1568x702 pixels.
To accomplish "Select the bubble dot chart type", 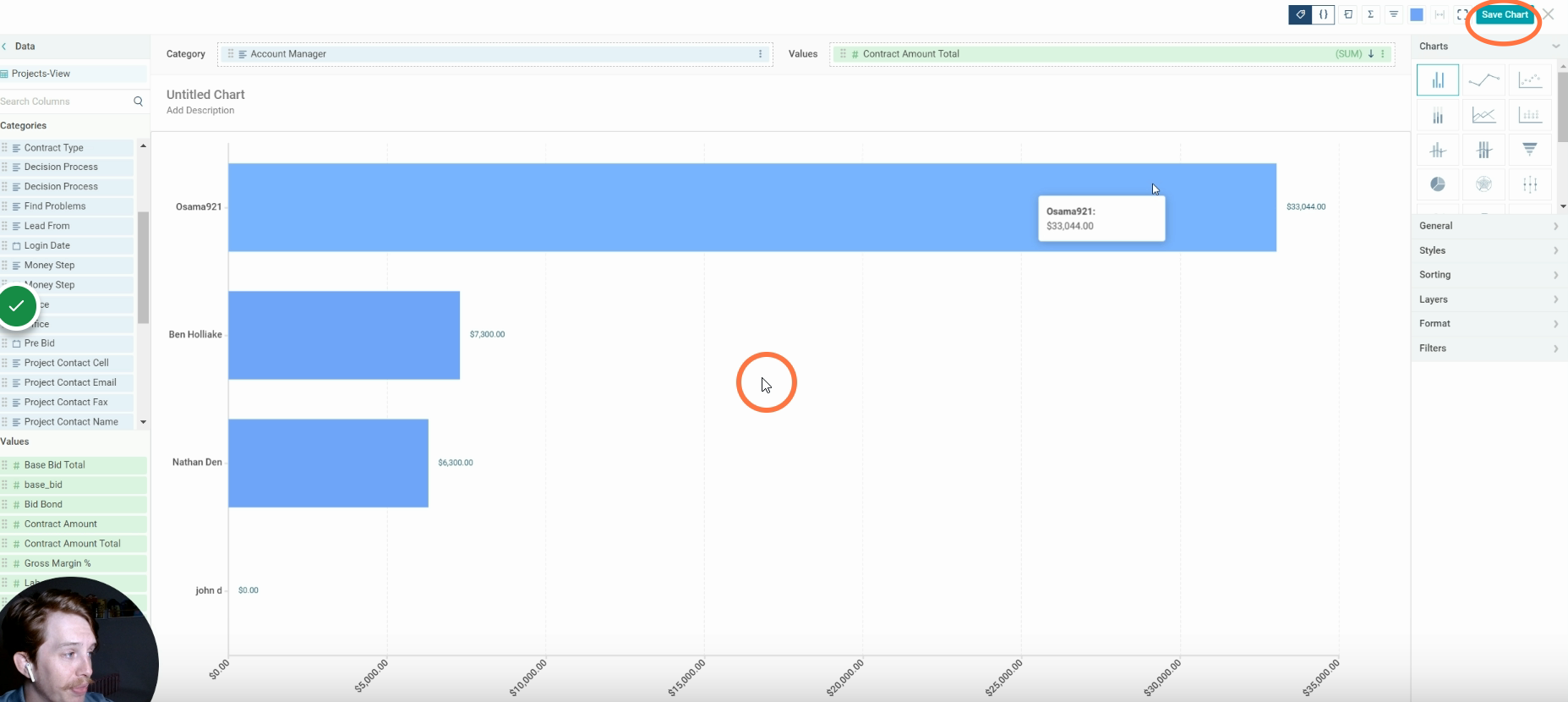I will point(1530,115).
